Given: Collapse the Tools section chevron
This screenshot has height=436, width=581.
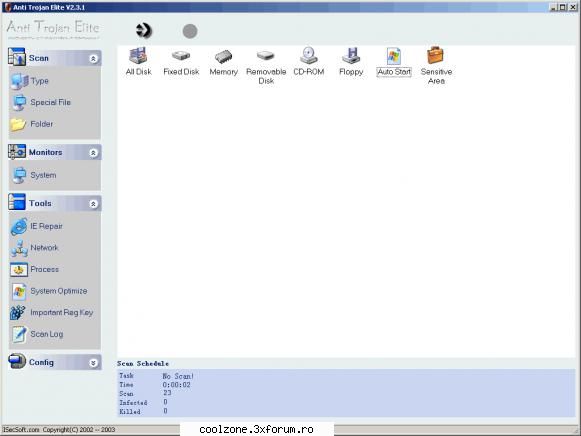Looking at the screenshot, I should (x=93, y=204).
